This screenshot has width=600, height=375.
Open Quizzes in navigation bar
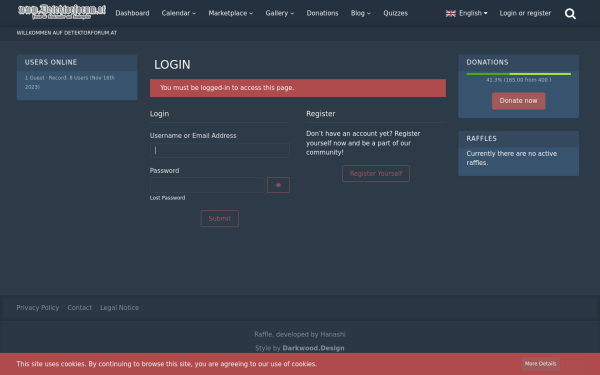tap(395, 13)
